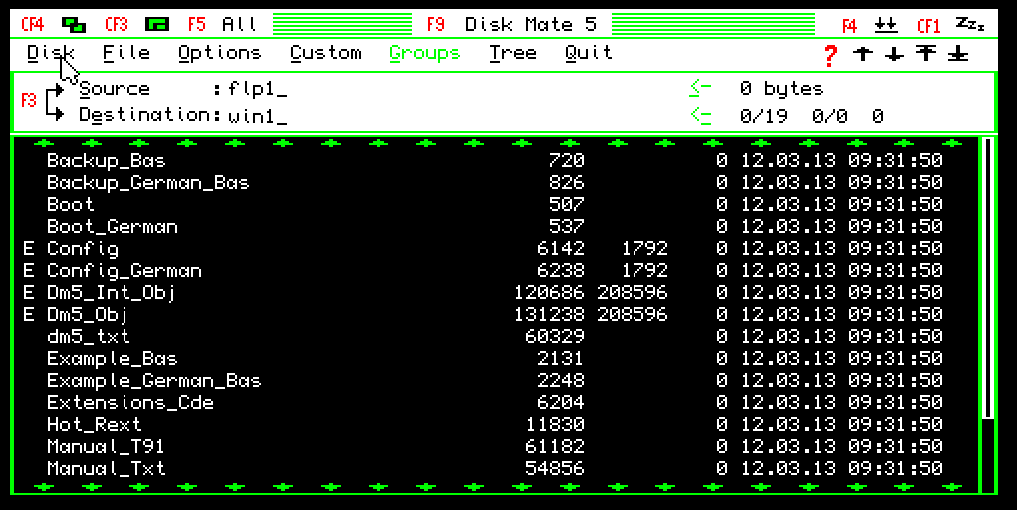Open the Tree menu

tap(513, 53)
